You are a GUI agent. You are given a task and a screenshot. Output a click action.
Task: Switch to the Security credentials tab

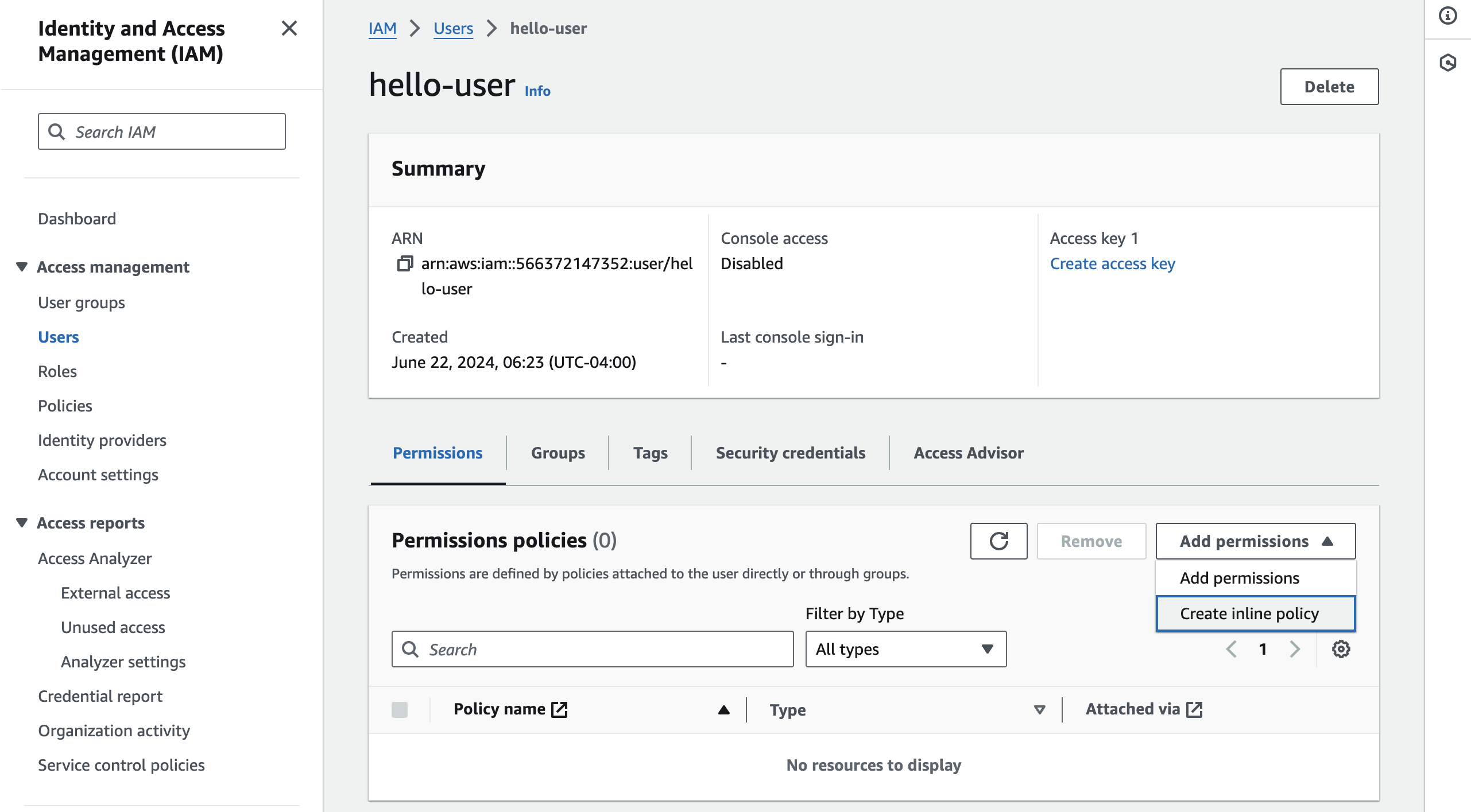tap(790, 453)
